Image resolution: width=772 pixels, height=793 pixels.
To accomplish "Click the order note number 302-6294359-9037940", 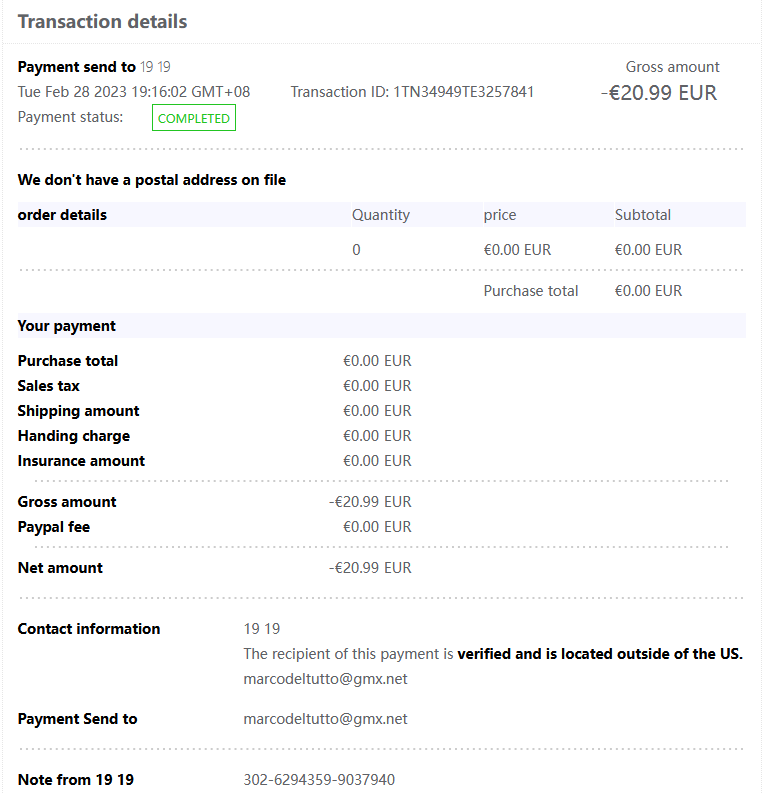I will tap(319, 780).
